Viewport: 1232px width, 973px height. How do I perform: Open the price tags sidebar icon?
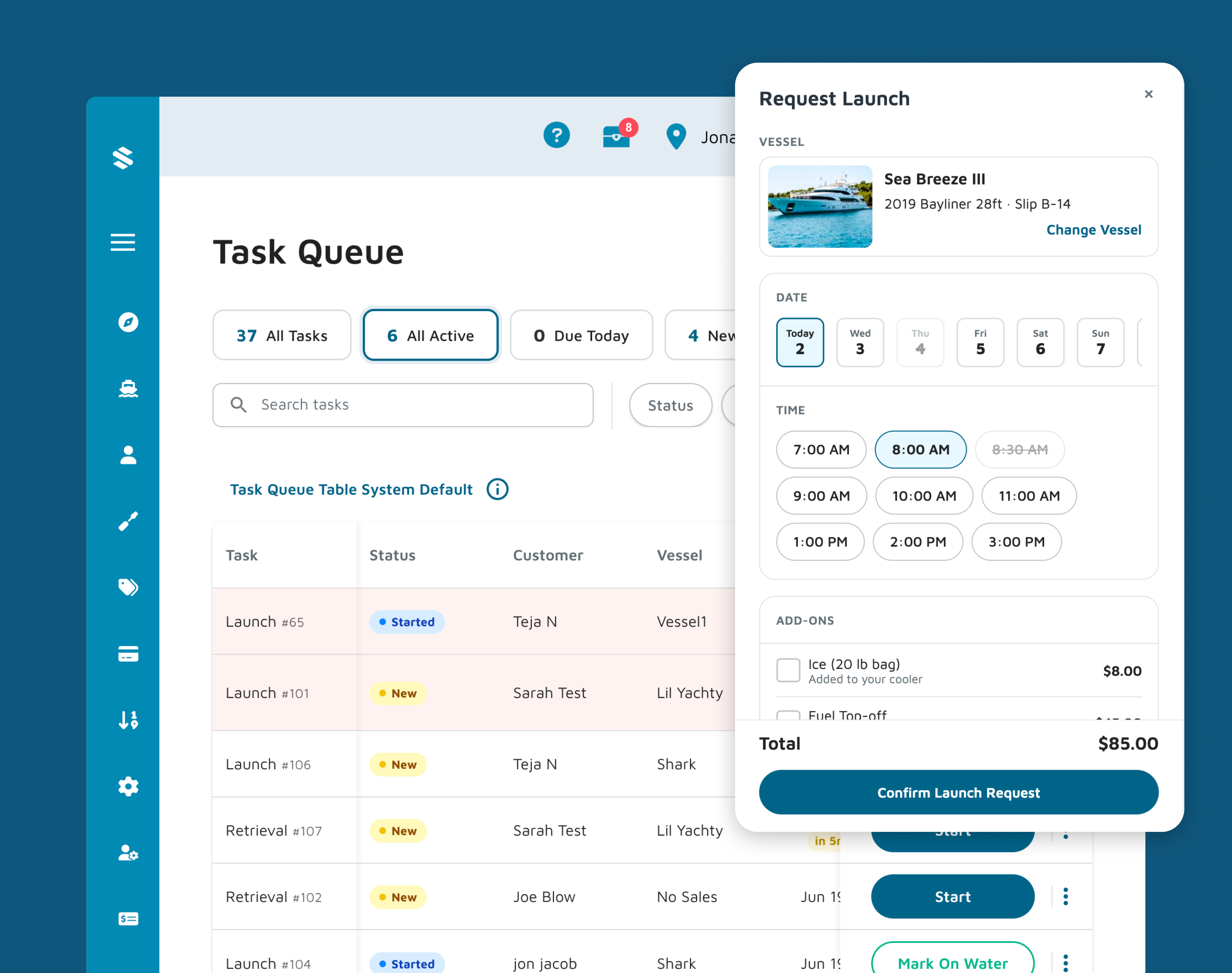coord(128,587)
